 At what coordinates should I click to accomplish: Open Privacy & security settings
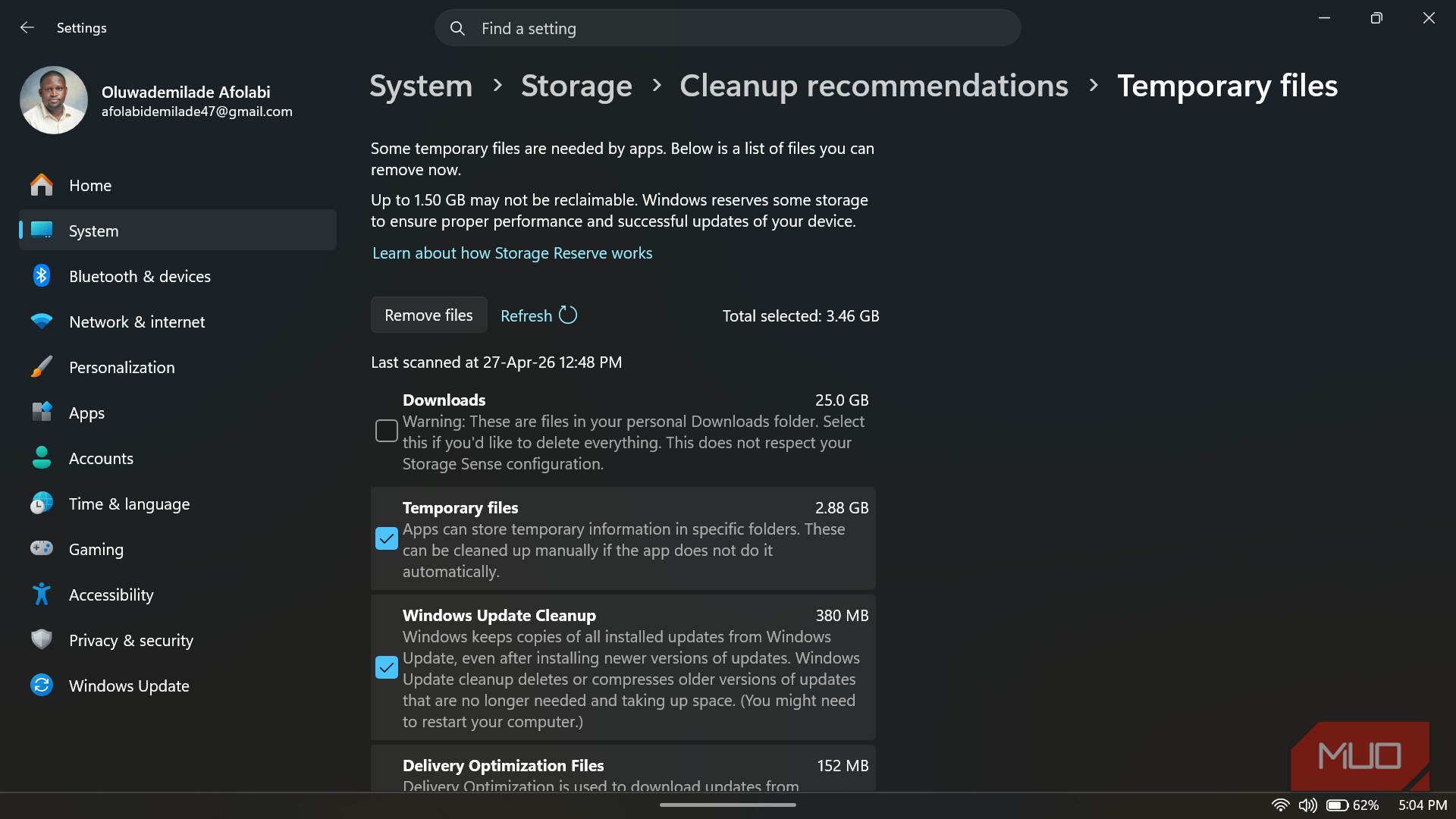[x=177, y=640]
